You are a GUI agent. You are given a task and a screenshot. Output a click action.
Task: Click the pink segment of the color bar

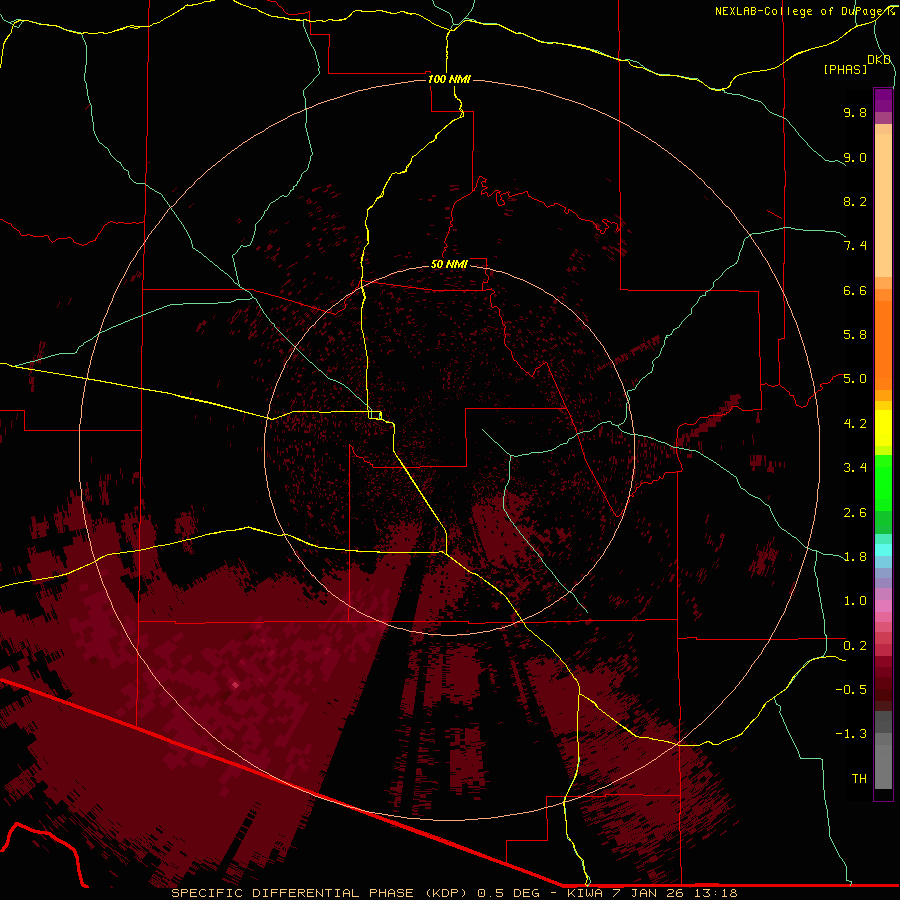coord(883,606)
